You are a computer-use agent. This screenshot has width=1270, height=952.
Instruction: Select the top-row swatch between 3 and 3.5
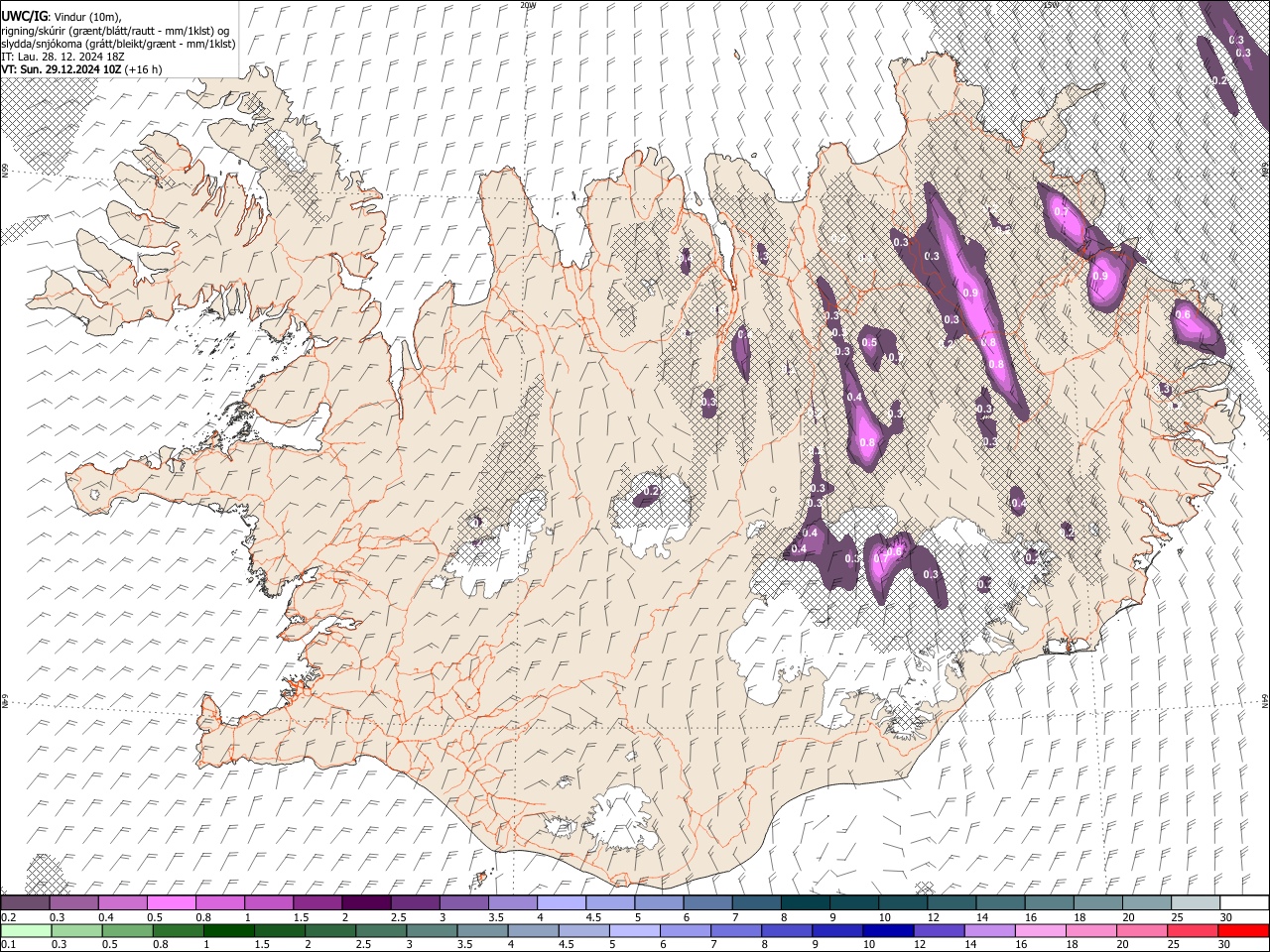coord(464,902)
